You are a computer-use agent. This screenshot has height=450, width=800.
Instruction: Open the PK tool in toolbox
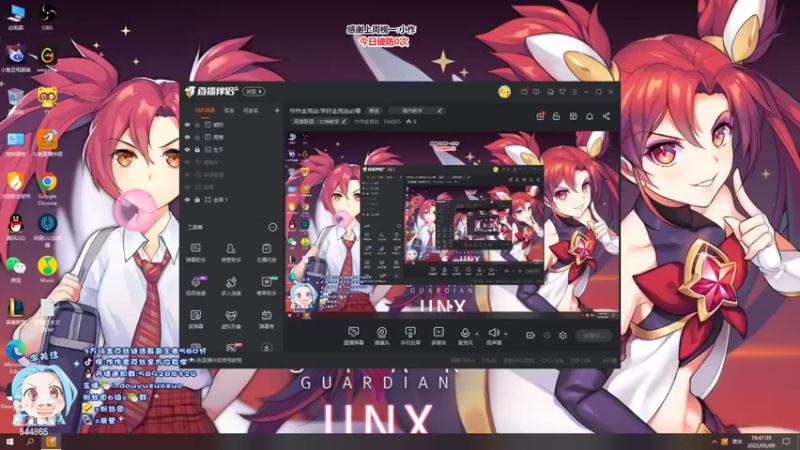231,347
